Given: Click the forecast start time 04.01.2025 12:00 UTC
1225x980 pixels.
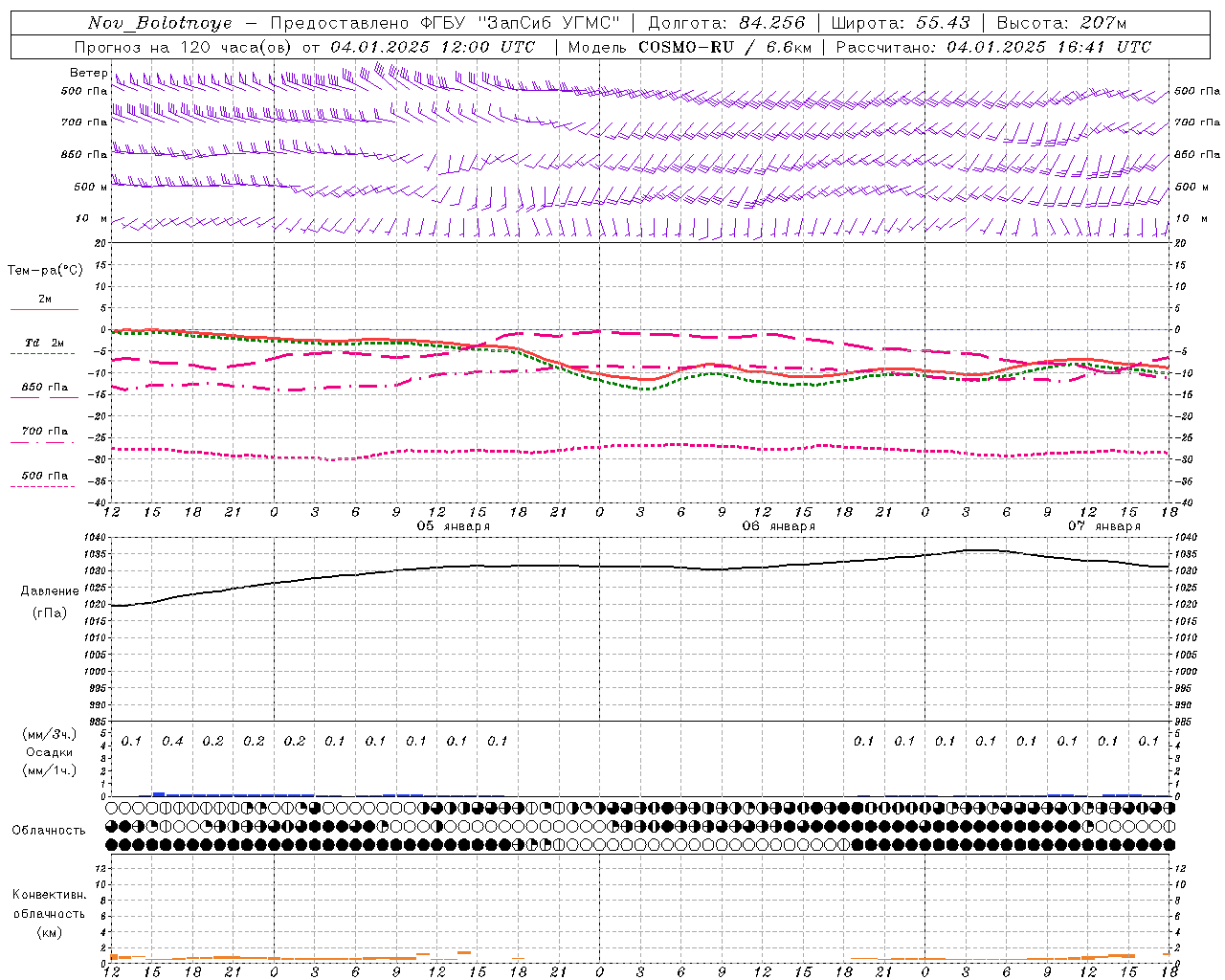Looking at the screenshot, I should pos(433,47).
